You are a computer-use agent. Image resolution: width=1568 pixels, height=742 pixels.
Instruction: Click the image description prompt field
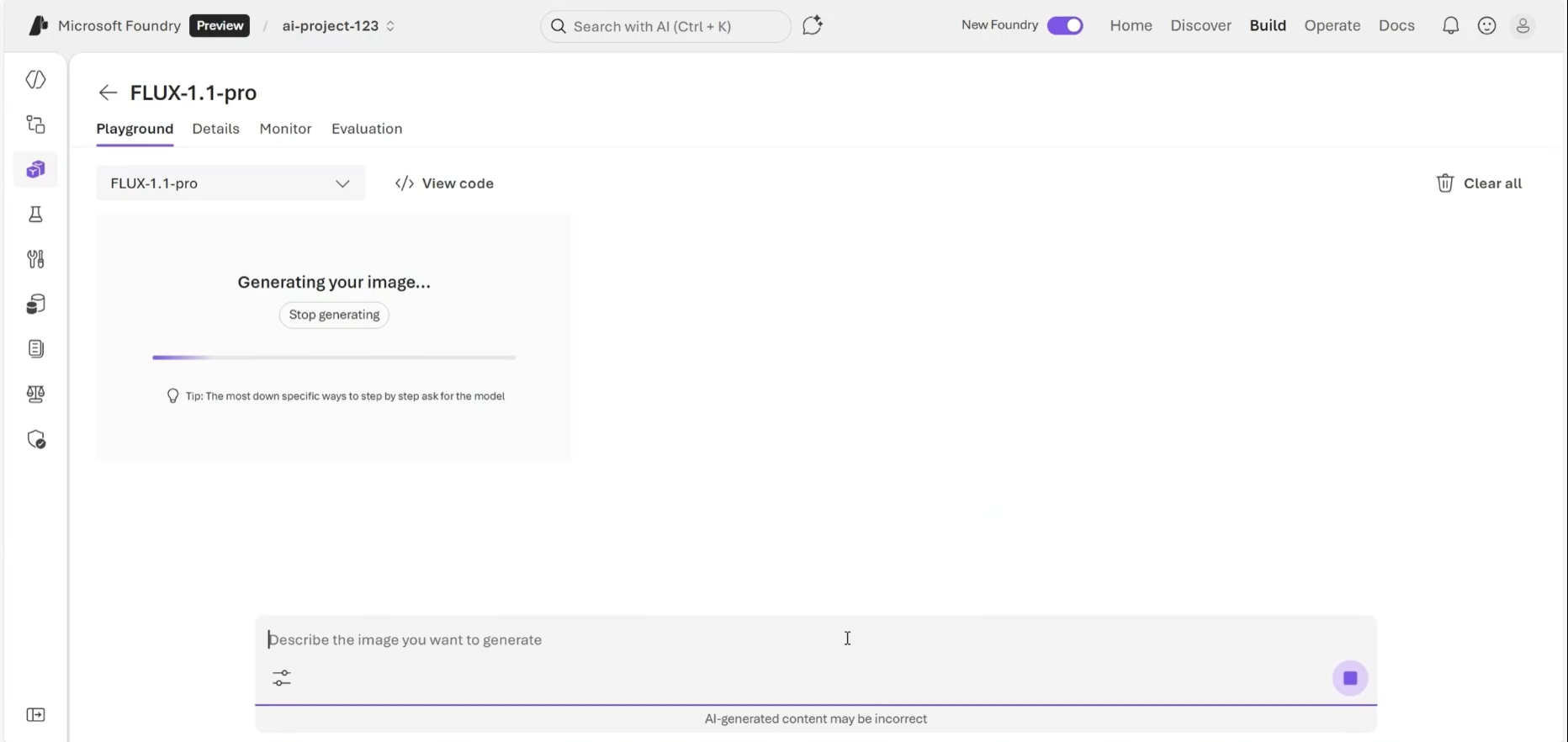816,640
